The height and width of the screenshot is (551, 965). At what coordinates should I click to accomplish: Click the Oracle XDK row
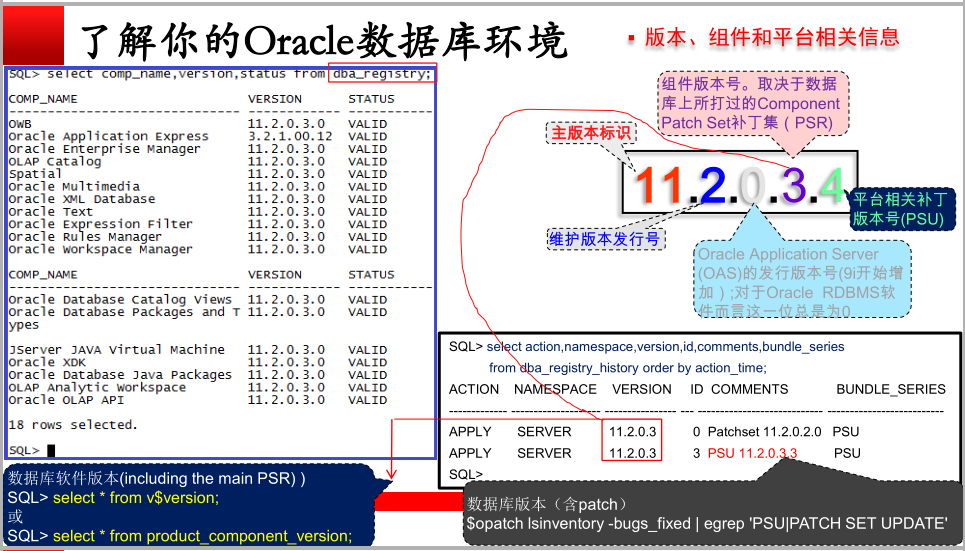pos(198,363)
